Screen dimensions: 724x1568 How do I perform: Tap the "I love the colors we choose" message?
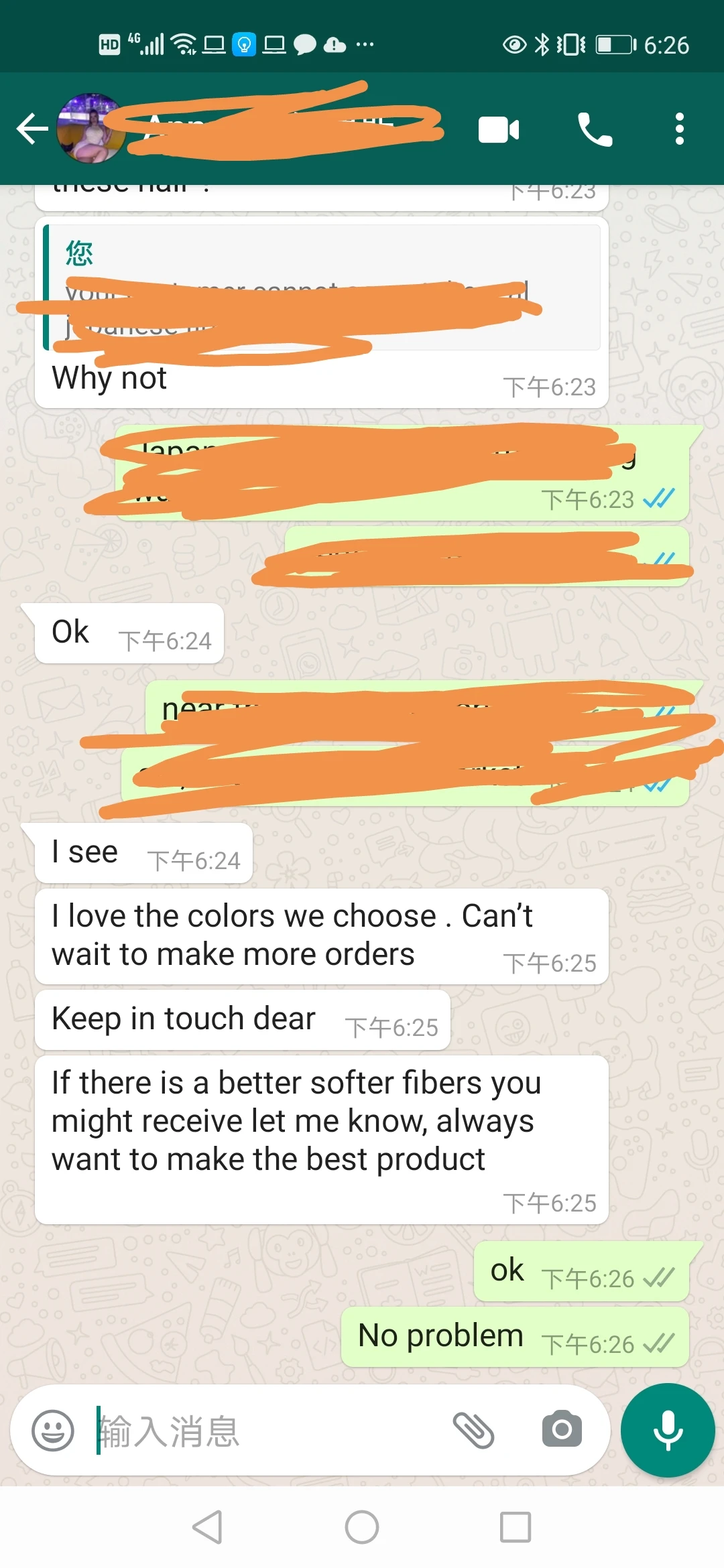click(322, 937)
